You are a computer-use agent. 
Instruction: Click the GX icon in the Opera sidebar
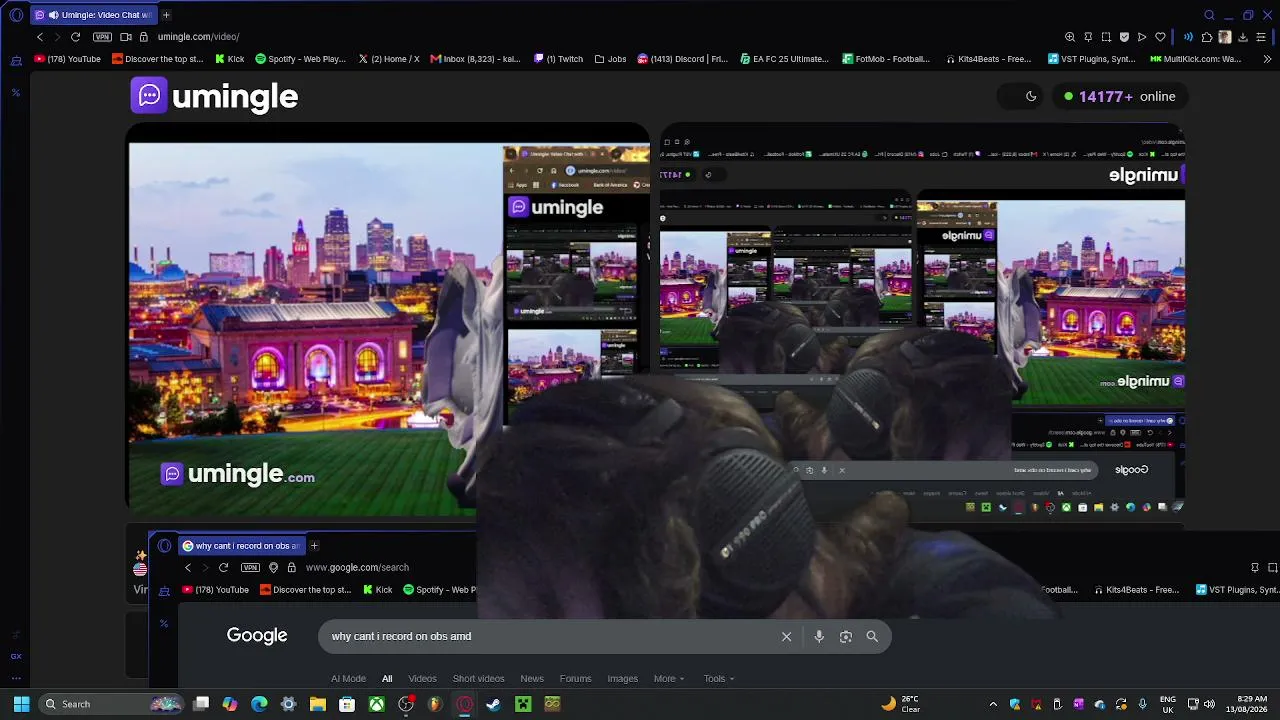[16, 656]
